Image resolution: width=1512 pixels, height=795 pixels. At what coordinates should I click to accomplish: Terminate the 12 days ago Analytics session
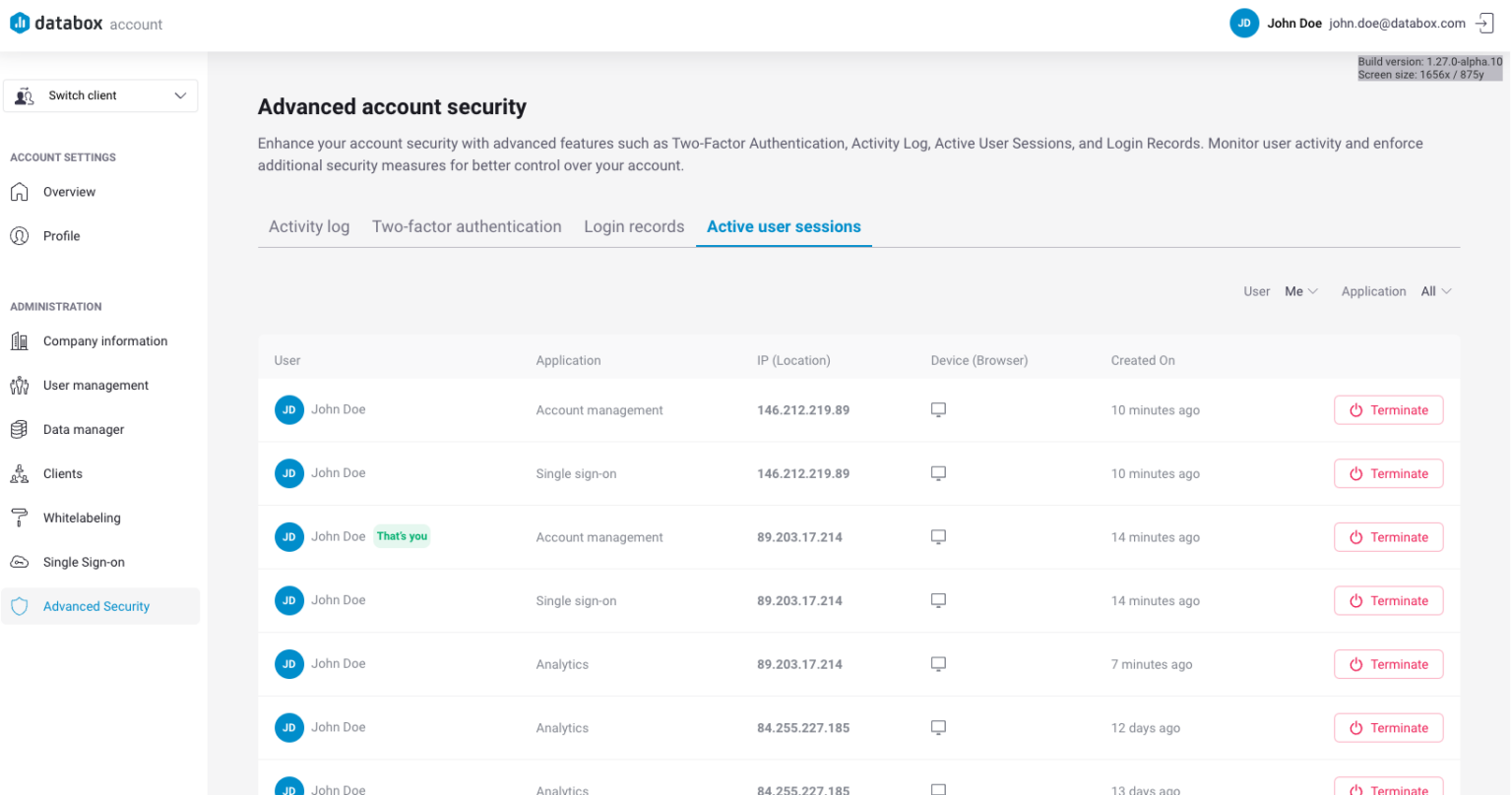pyautogui.click(x=1388, y=728)
